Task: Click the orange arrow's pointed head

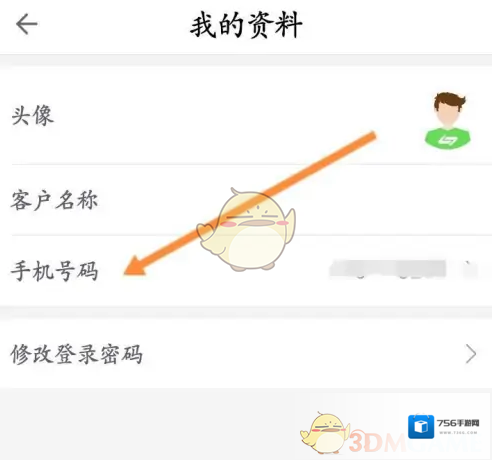Action: [x=135, y=267]
